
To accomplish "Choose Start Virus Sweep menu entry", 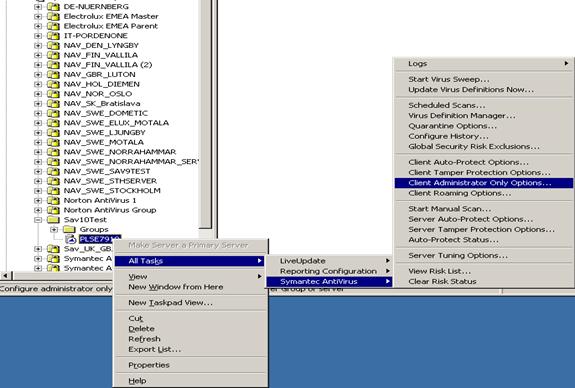I will click(484, 79).
